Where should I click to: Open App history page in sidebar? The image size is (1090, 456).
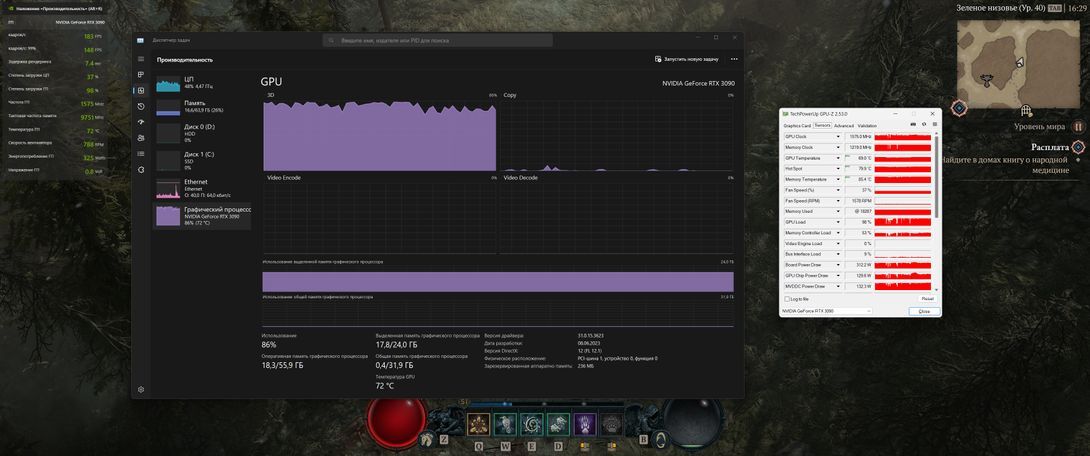point(141,106)
